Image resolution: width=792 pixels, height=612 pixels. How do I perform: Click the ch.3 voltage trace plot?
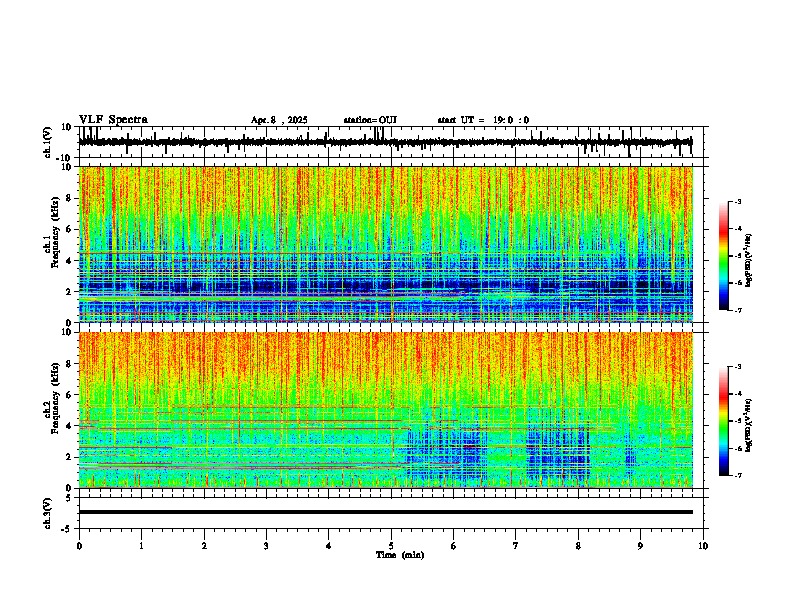tap(393, 513)
